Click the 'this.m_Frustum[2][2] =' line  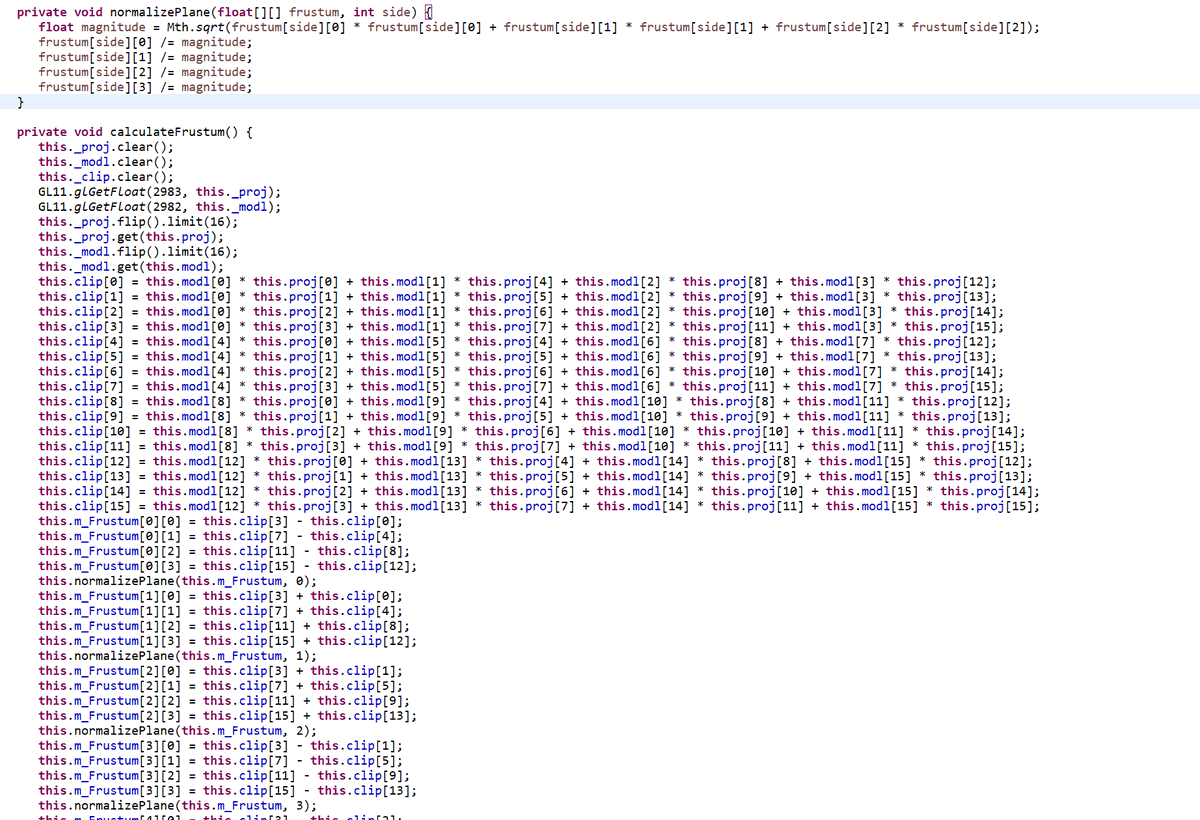(224, 701)
